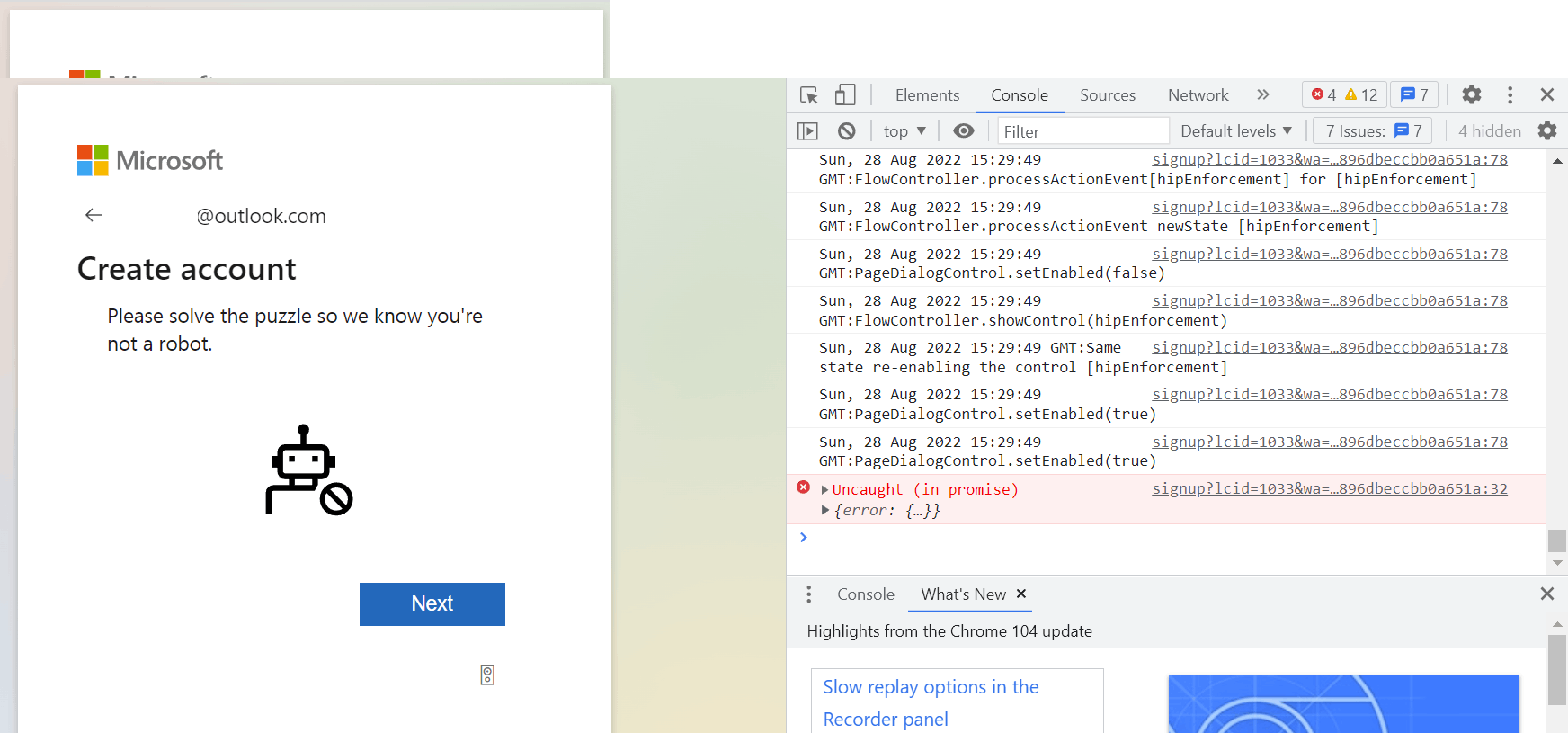Select the What's New drawer tab

(x=963, y=594)
